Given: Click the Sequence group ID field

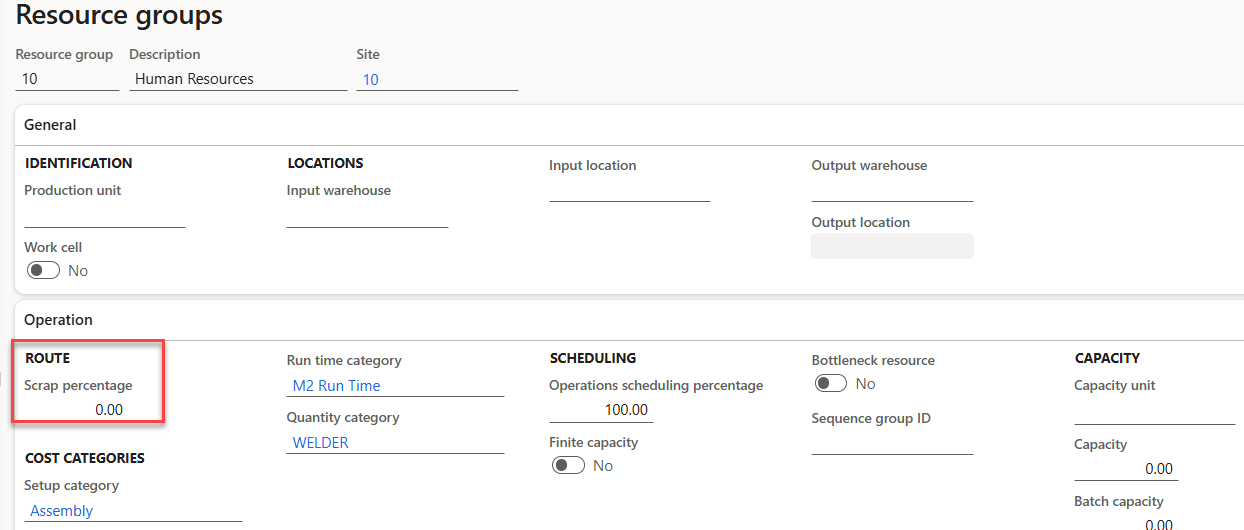Looking at the screenshot, I should [892, 442].
